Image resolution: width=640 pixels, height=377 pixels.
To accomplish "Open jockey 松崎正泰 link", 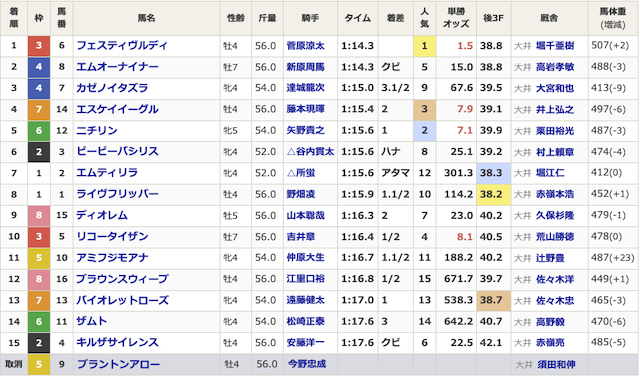I will pyautogui.click(x=305, y=322).
